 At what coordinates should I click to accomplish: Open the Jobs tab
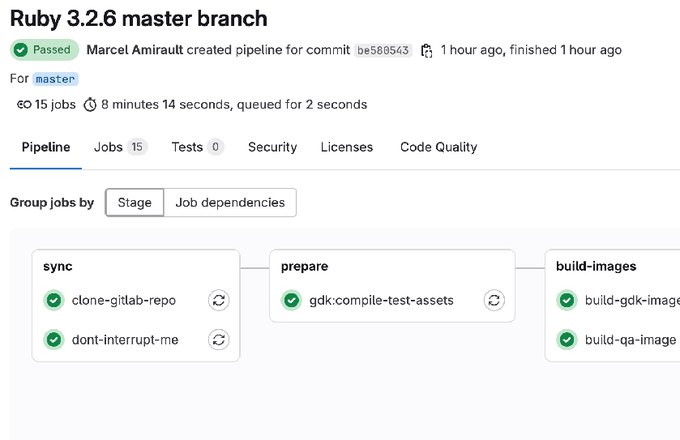[121, 147]
